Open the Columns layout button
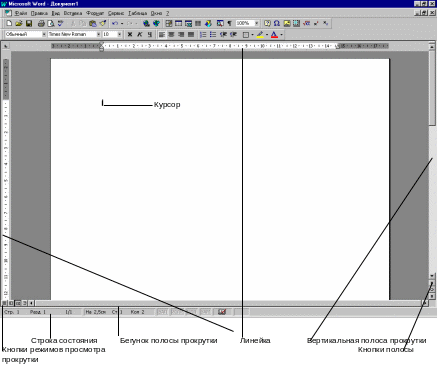 pyautogui.click(x=198, y=23)
